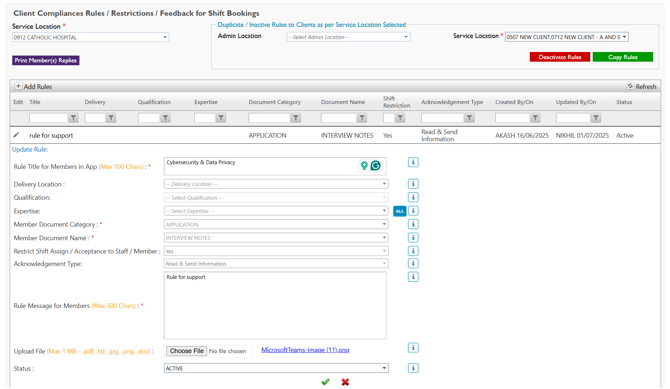Open the Service Location 0912 CATHOLIC HOSPITAL dropdown
Screen dimensions: 670x389
[91, 38]
